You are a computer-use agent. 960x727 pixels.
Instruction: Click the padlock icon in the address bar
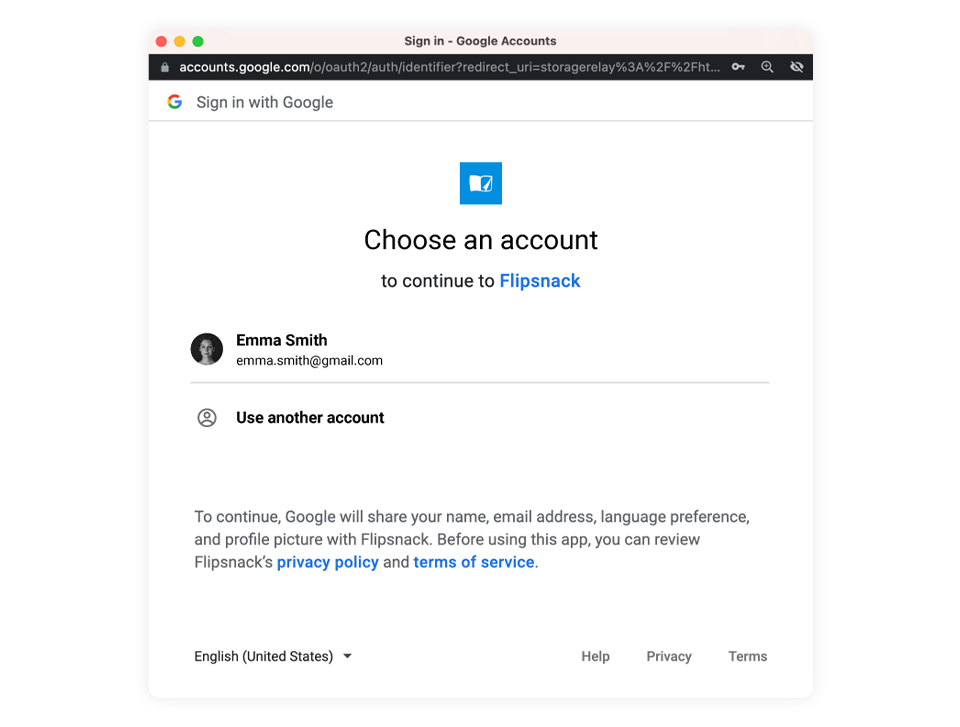(x=163, y=66)
